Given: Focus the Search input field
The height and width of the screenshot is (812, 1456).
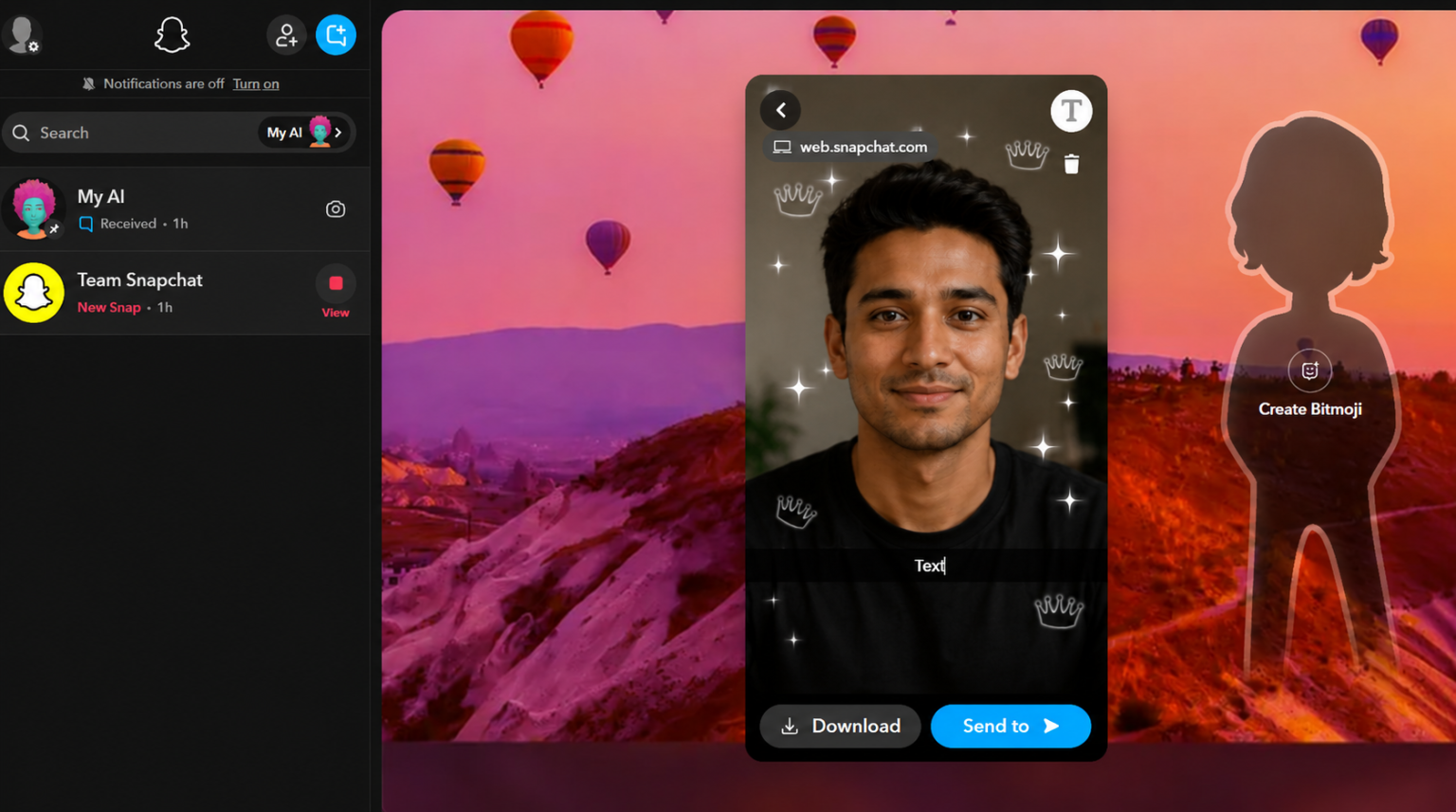Looking at the screenshot, I should (178, 133).
